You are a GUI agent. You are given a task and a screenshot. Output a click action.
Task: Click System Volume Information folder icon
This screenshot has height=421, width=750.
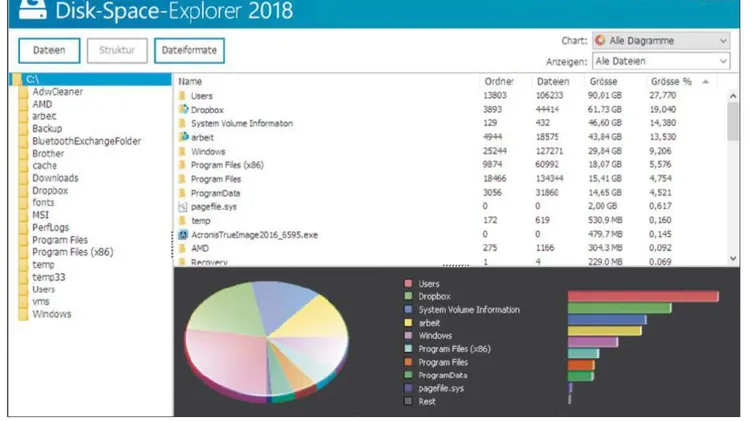click(x=182, y=123)
